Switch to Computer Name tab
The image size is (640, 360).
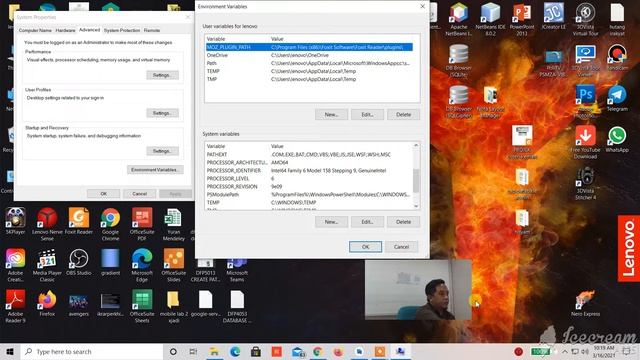35,30
